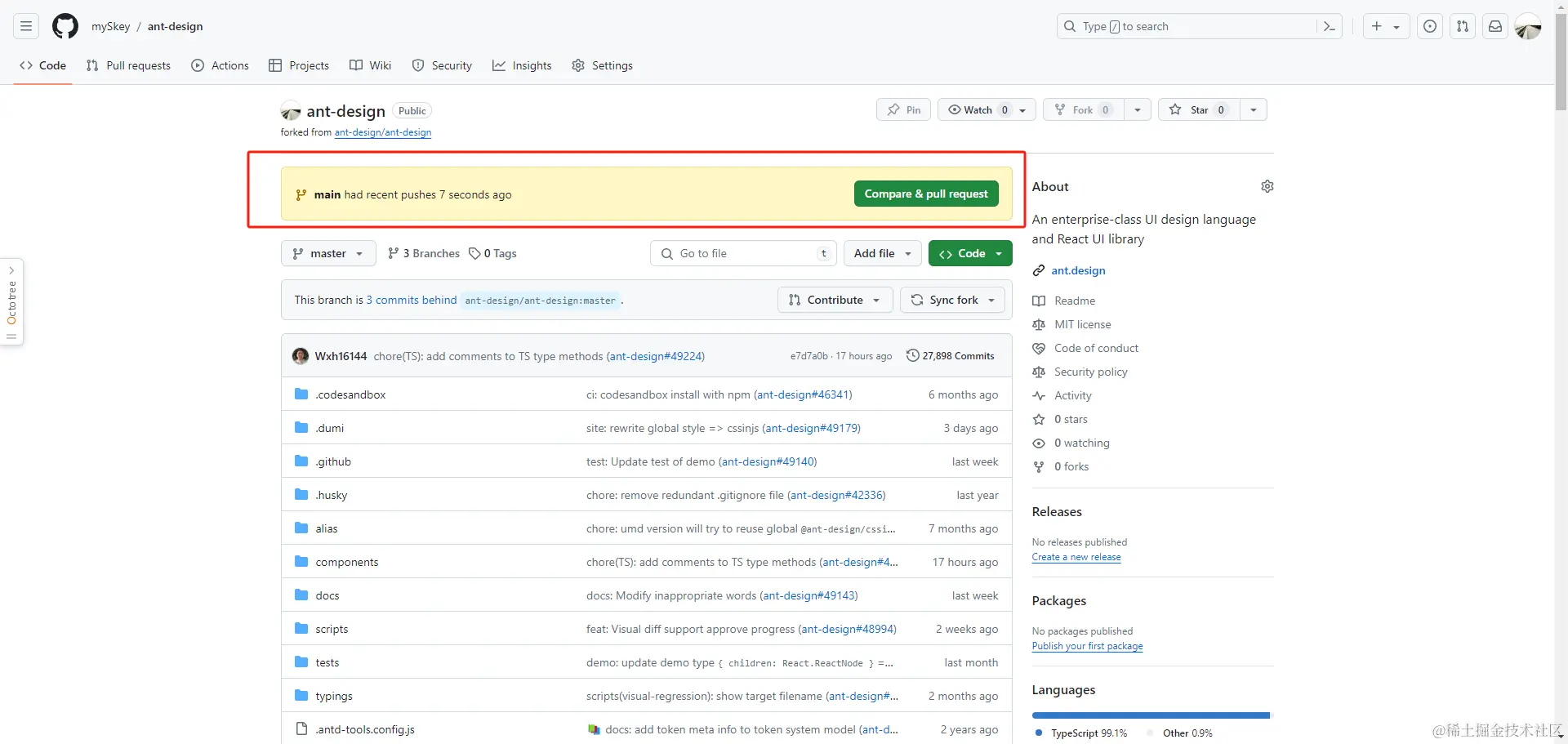
Task: Open the master branch selector
Action: coord(328,253)
